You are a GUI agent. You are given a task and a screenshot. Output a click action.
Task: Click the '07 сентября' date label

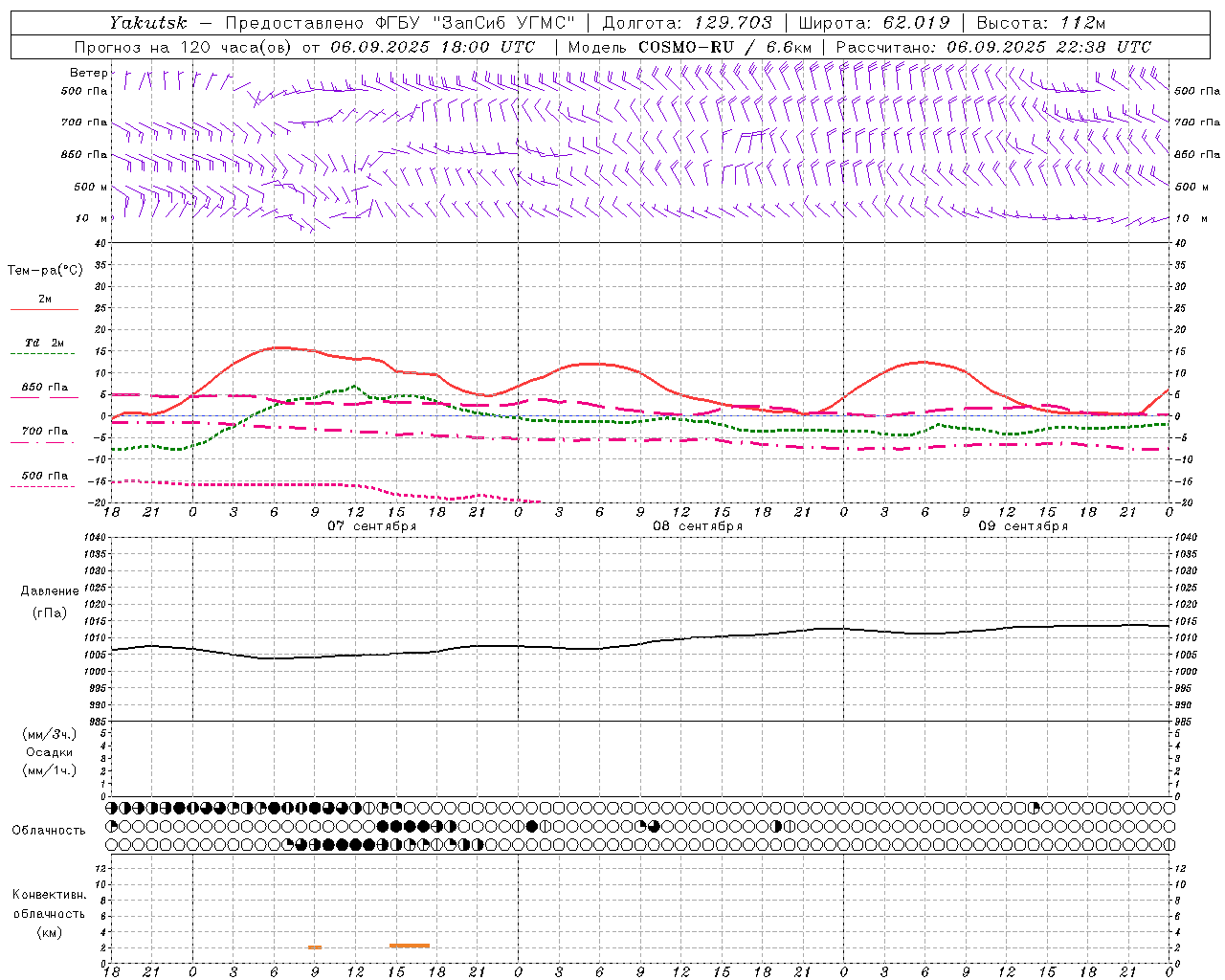(x=372, y=526)
